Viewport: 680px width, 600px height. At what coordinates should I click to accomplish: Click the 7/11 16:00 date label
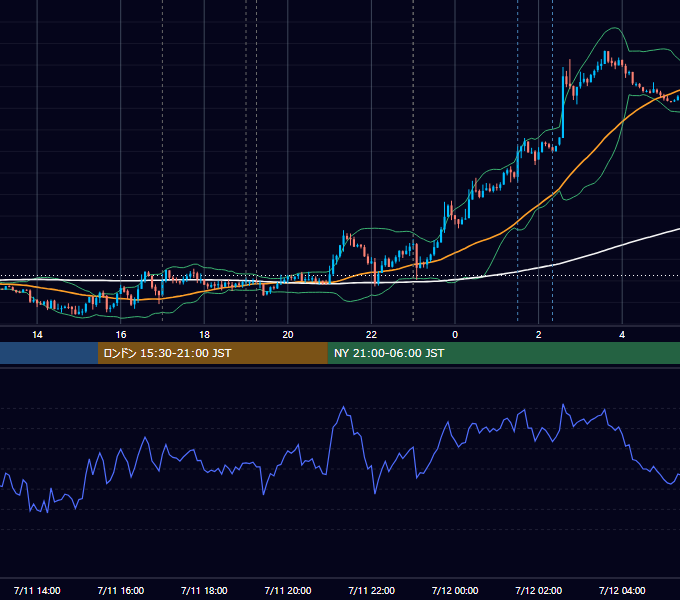coord(121,590)
